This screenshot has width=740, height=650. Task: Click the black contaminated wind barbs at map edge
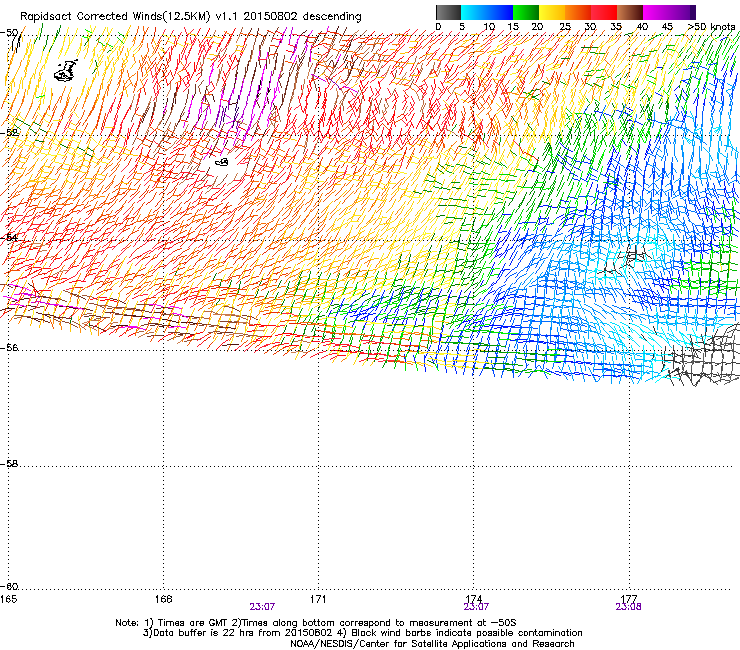tap(703, 356)
